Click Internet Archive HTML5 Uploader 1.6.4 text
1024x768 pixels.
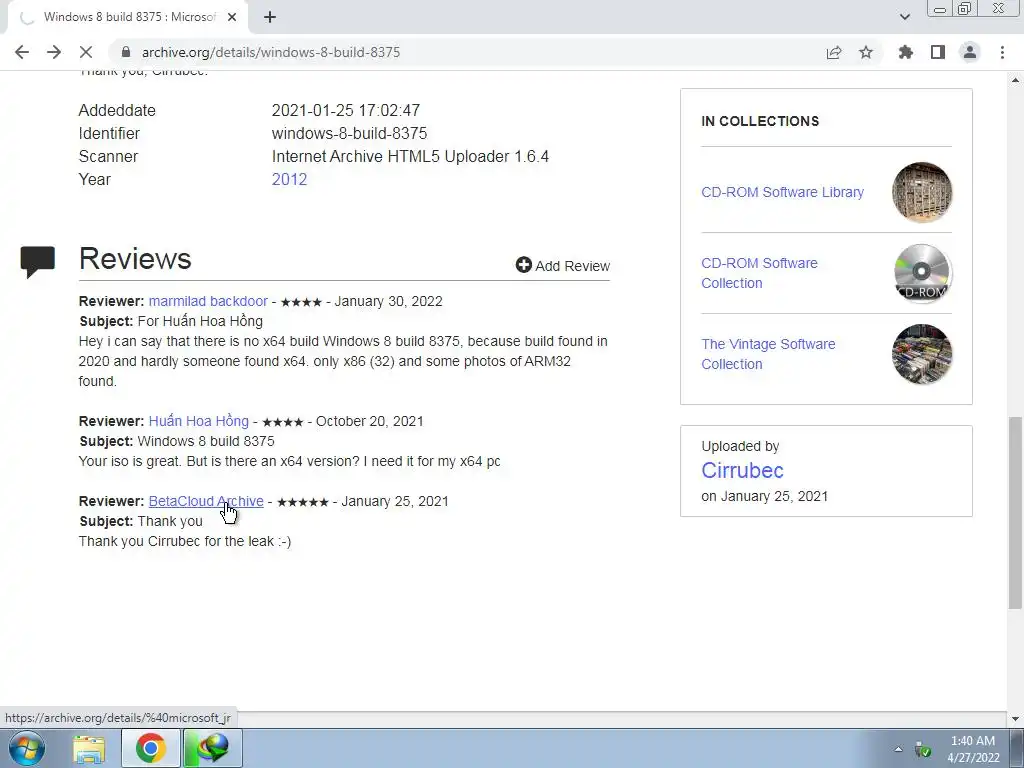coord(410,157)
